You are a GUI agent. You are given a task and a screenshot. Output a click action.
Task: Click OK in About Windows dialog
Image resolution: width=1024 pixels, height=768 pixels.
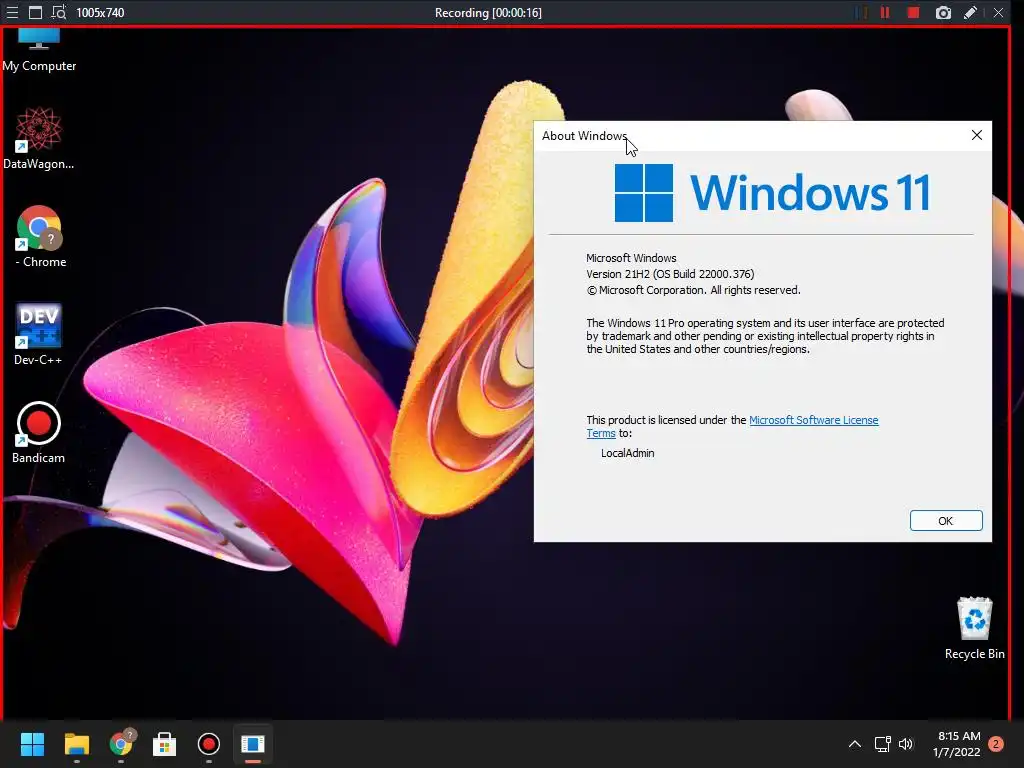946,520
